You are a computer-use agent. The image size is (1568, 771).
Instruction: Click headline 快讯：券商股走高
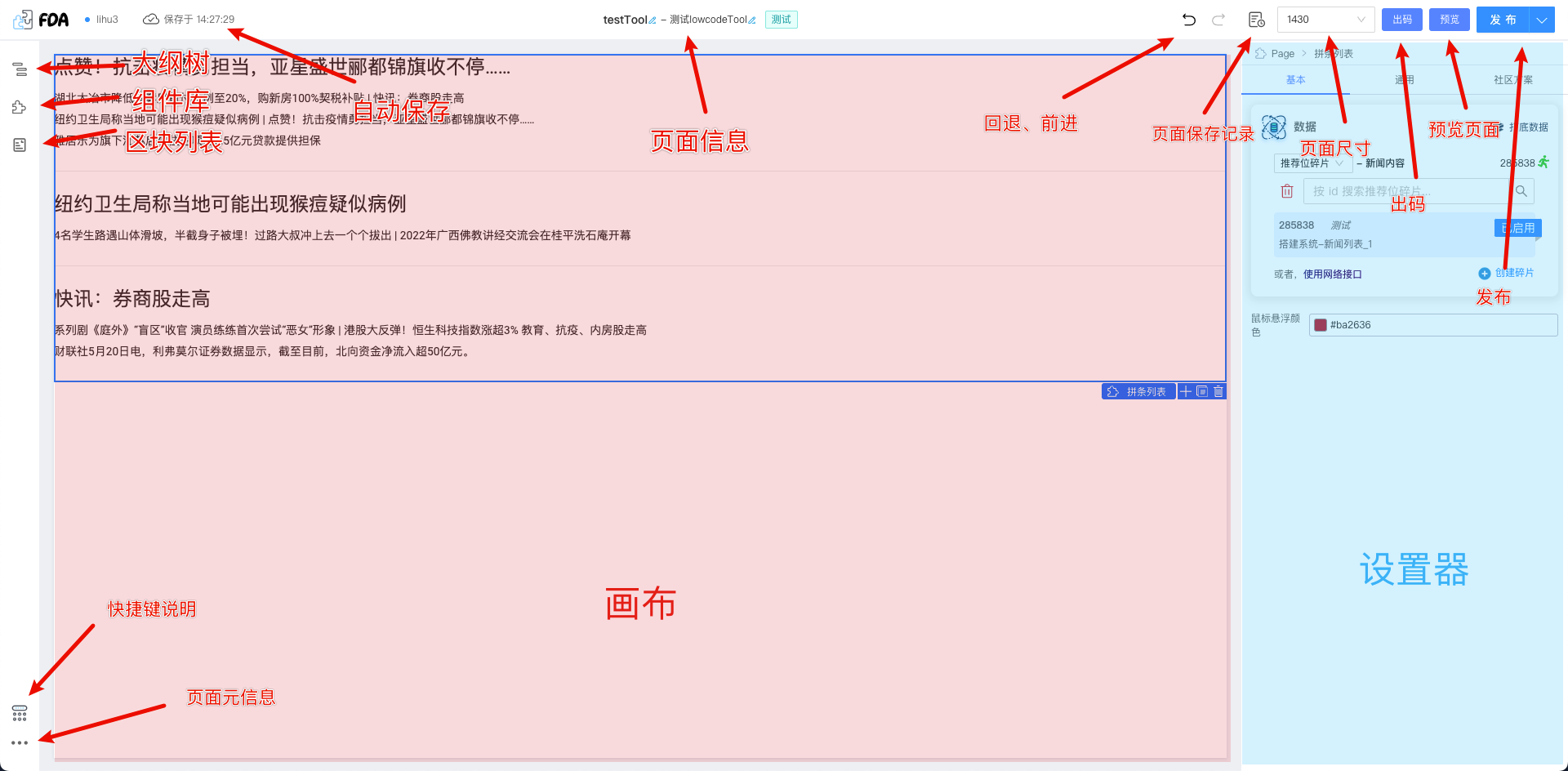pos(132,298)
